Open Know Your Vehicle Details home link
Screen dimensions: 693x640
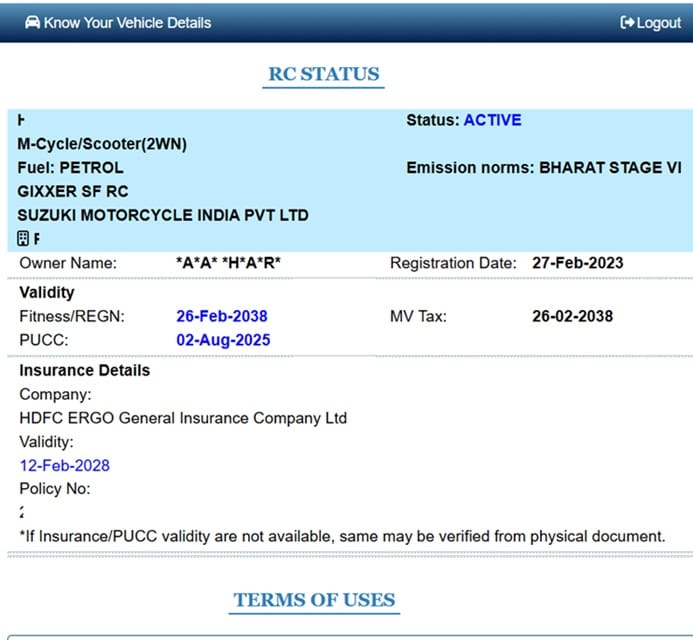pos(127,22)
